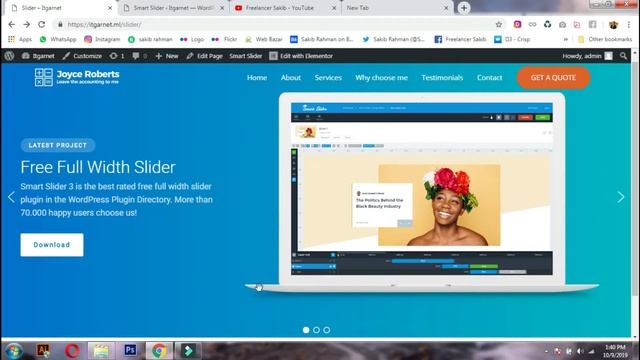Image resolution: width=640 pixels, height=360 pixels.
Task: Bookmark this page with the star icon
Action: tap(499, 24)
